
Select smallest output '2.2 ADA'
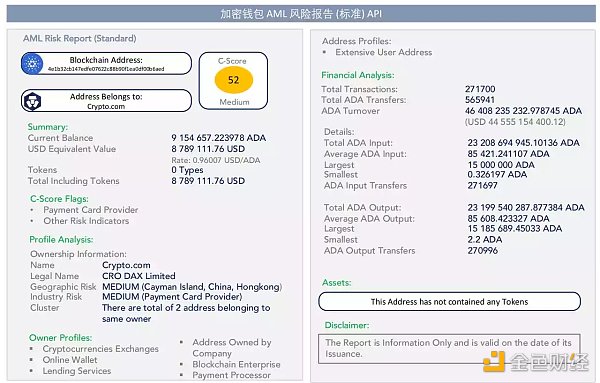pyautogui.click(x=485, y=240)
